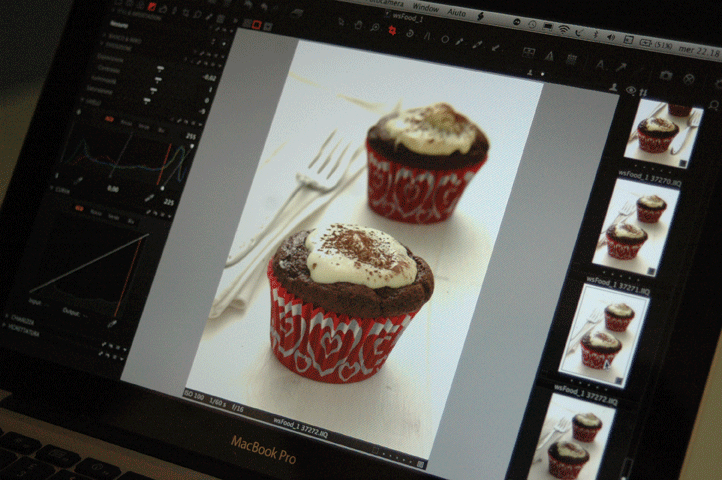Select RGB channel tab in Curve panel
This screenshot has width=722, height=480.
click(79, 209)
